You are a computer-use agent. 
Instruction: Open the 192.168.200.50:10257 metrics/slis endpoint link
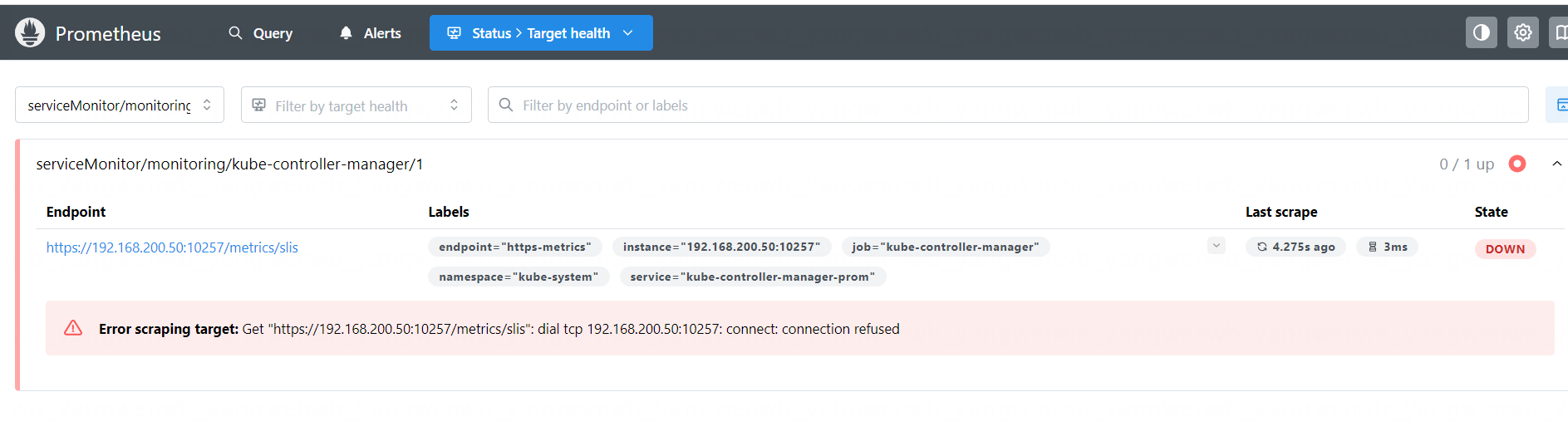[x=172, y=247]
